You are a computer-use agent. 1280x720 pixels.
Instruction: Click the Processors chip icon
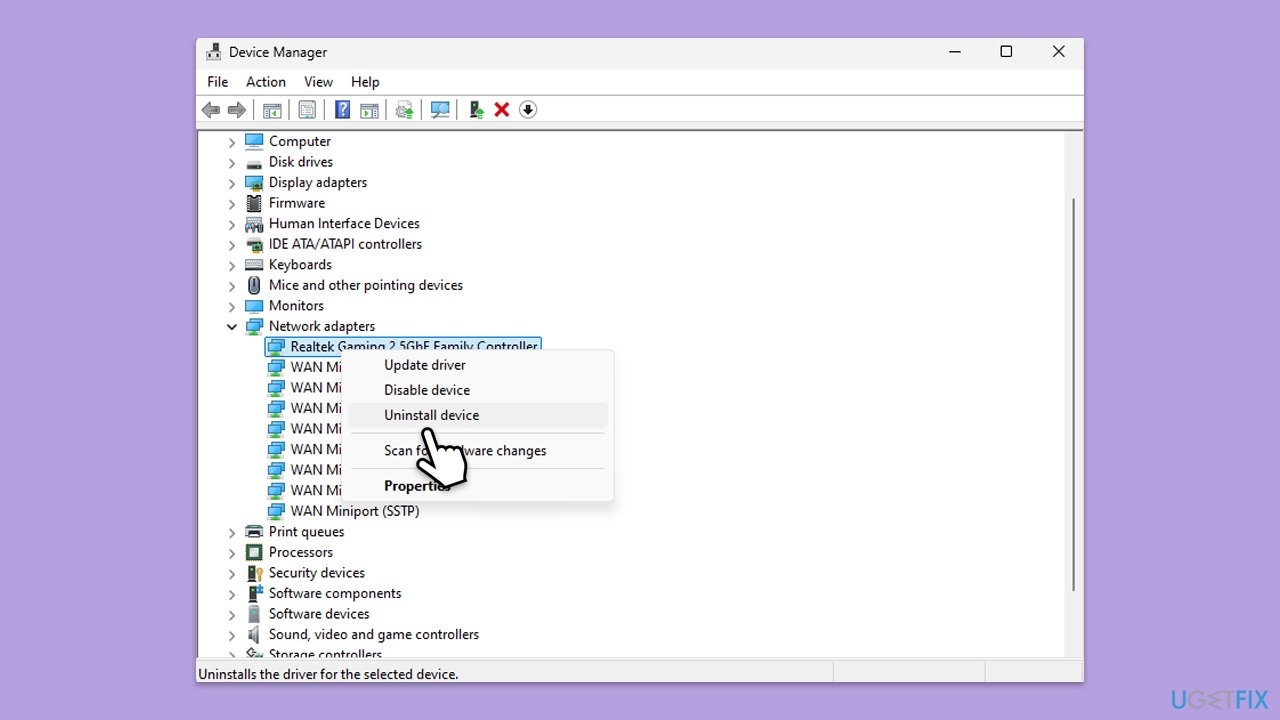click(254, 552)
